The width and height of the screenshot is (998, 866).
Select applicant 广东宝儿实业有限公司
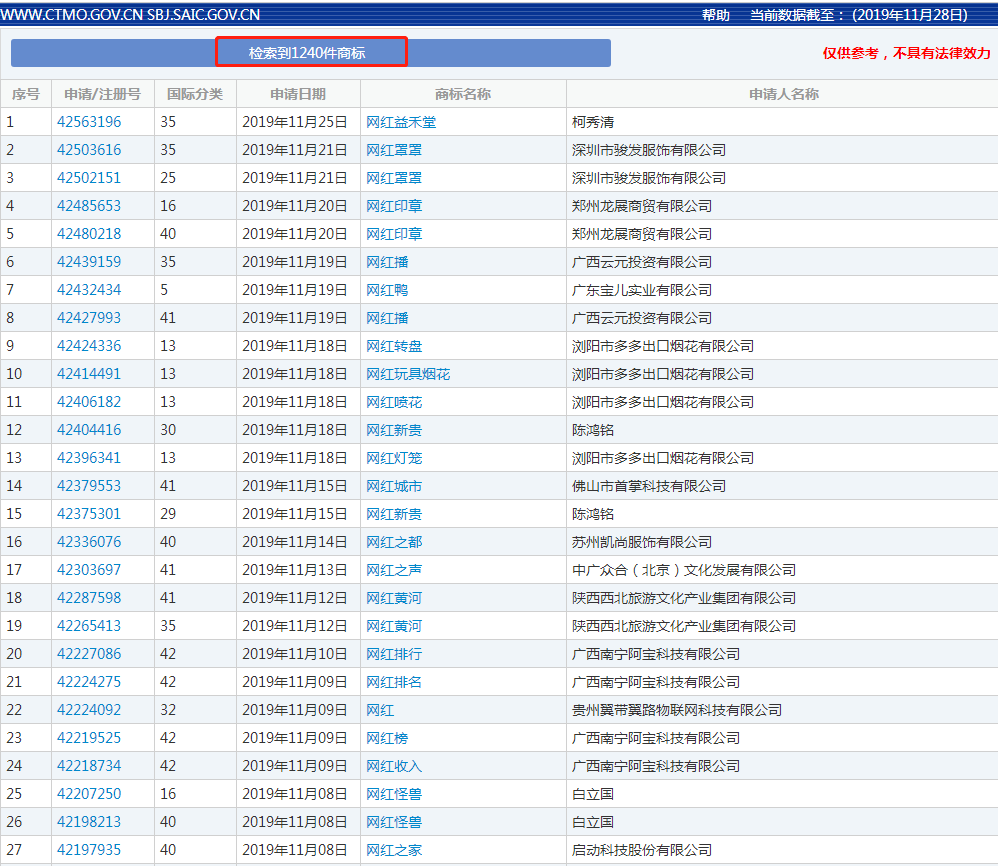tap(642, 290)
